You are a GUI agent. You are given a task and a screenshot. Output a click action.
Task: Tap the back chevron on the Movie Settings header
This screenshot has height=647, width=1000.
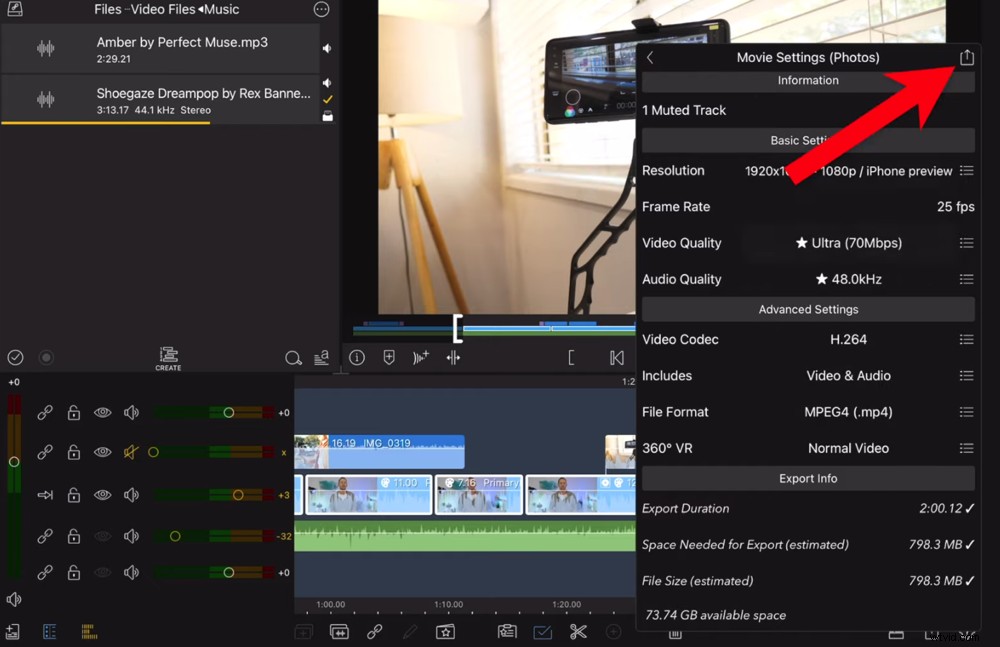[x=650, y=57]
